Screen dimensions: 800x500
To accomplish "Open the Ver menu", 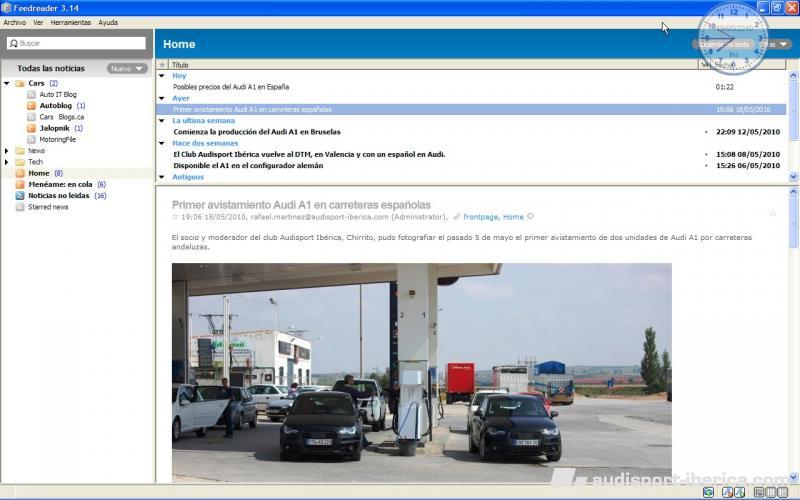I will pyautogui.click(x=38, y=22).
